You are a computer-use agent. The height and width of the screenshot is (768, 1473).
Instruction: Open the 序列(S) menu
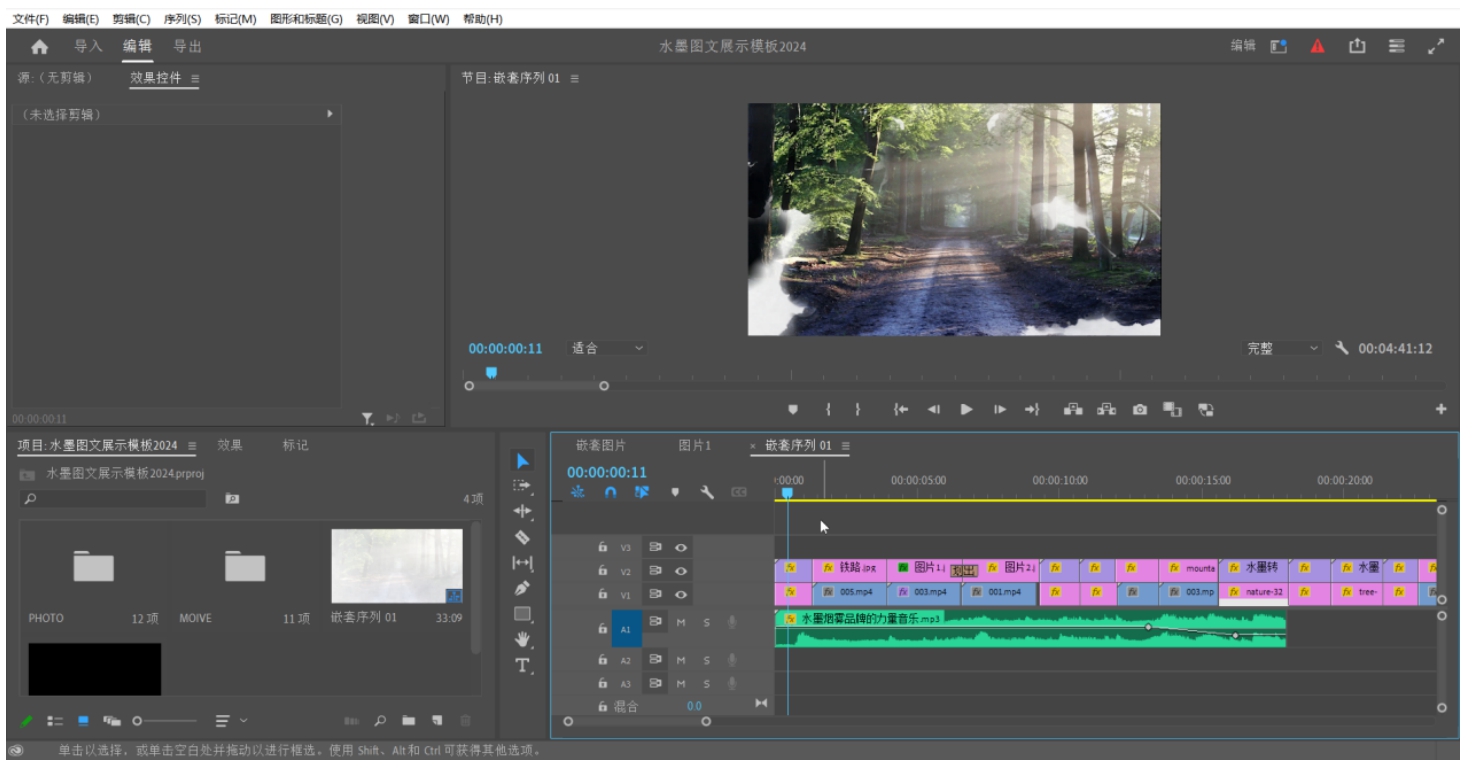(x=182, y=19)
